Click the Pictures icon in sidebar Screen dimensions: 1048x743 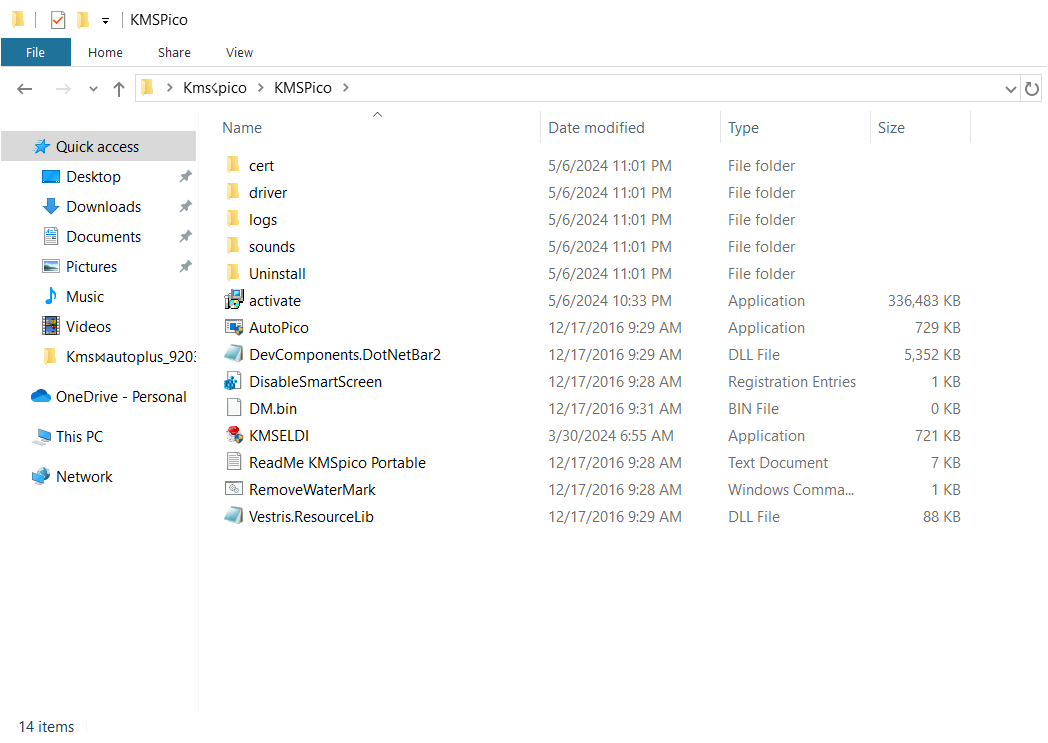pyautogui.click(x=51, y=267)
